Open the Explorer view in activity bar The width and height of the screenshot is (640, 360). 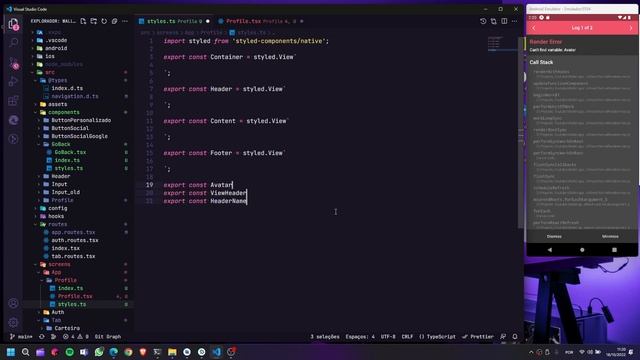[x=13, y=24]
